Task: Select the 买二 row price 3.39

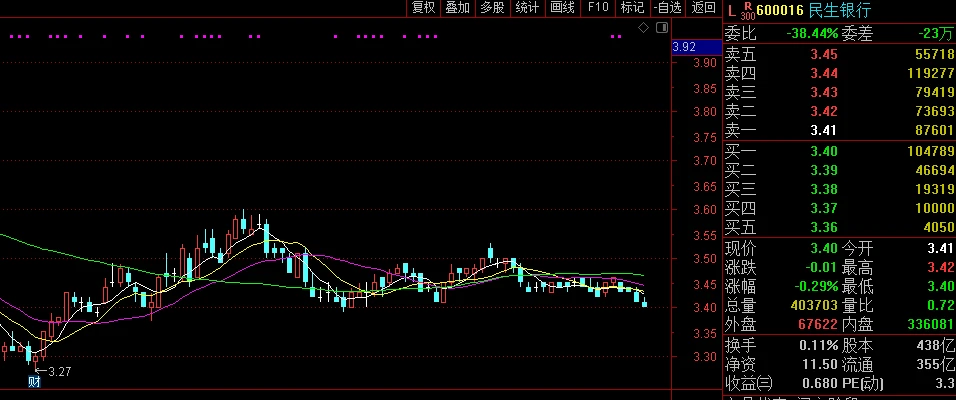Action: (824, 170)
